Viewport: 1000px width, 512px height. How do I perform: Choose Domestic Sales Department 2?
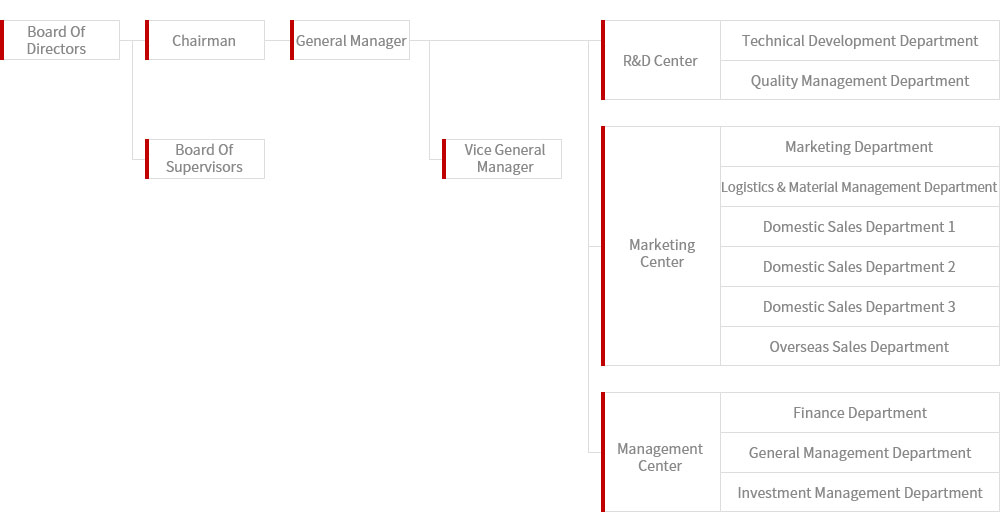tap(859, 267)
